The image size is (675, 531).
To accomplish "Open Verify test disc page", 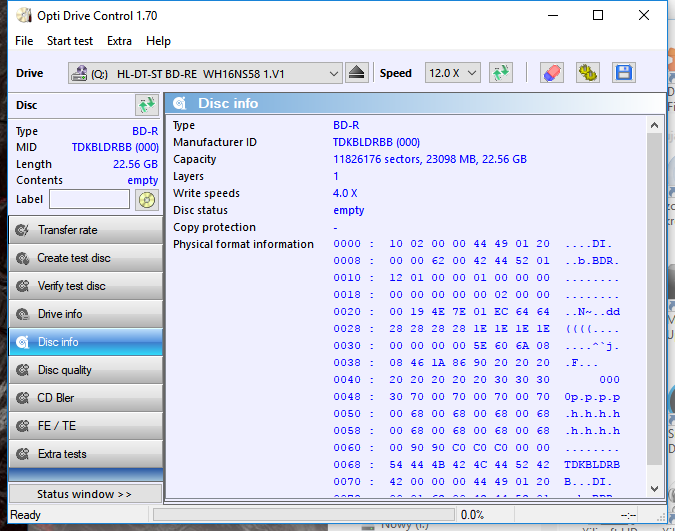I will (x=86, y=286).
